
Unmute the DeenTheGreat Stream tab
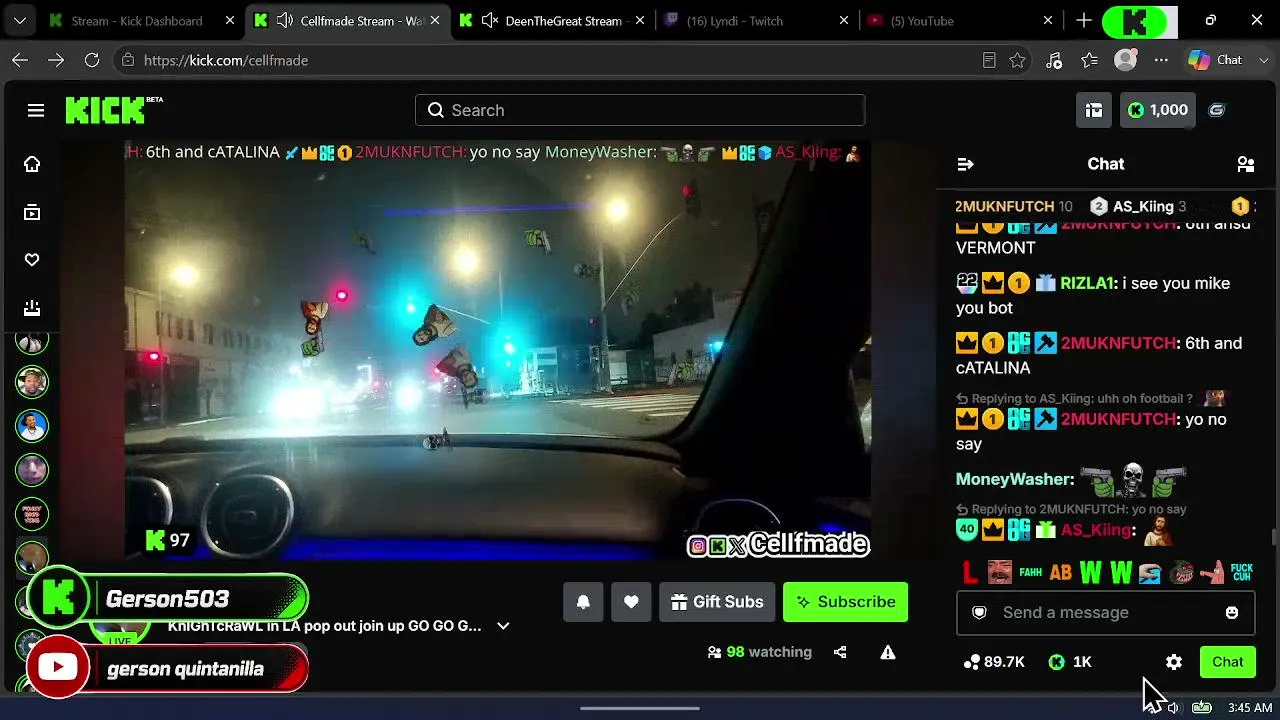pos(490,20)
